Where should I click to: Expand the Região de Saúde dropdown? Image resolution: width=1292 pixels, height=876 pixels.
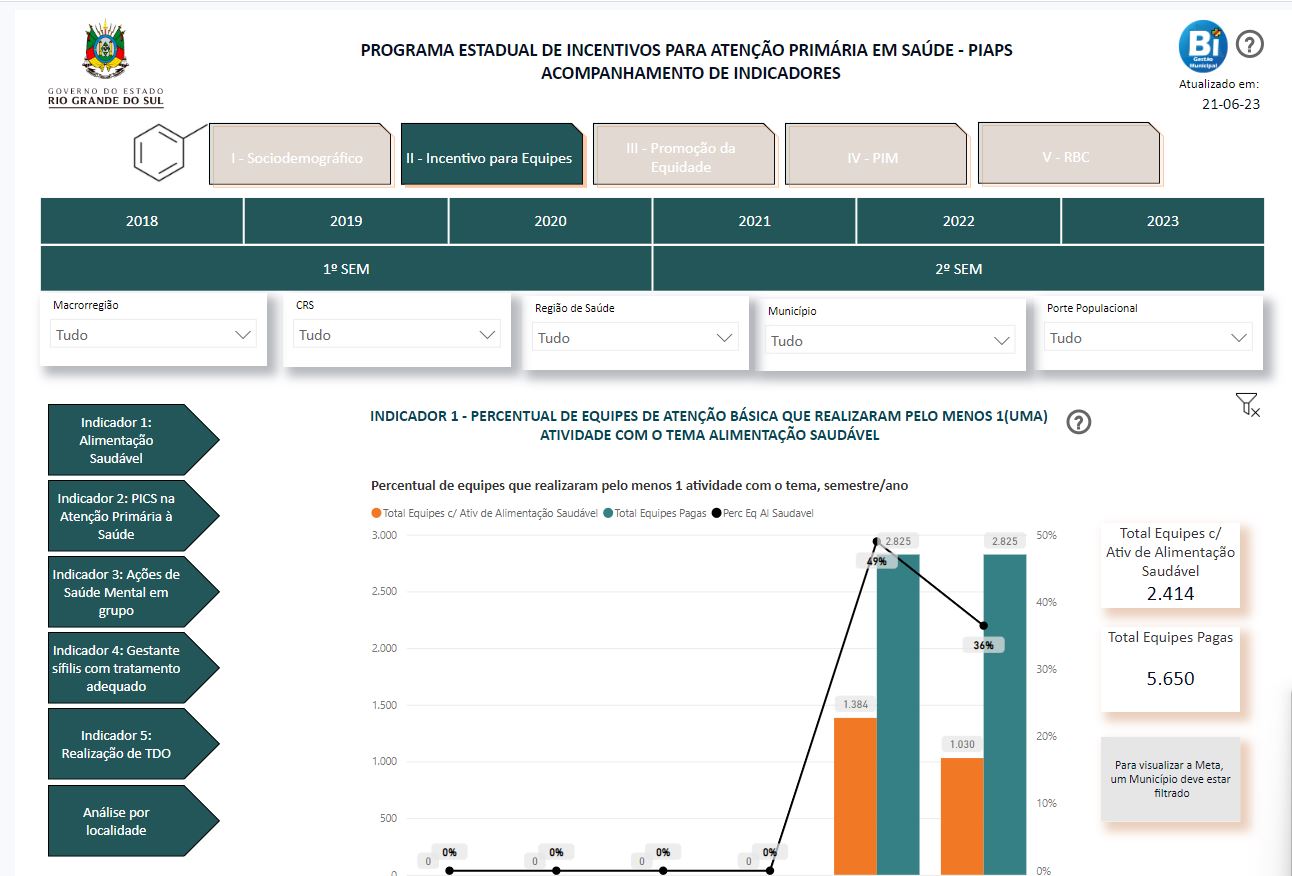pos(636,338)
